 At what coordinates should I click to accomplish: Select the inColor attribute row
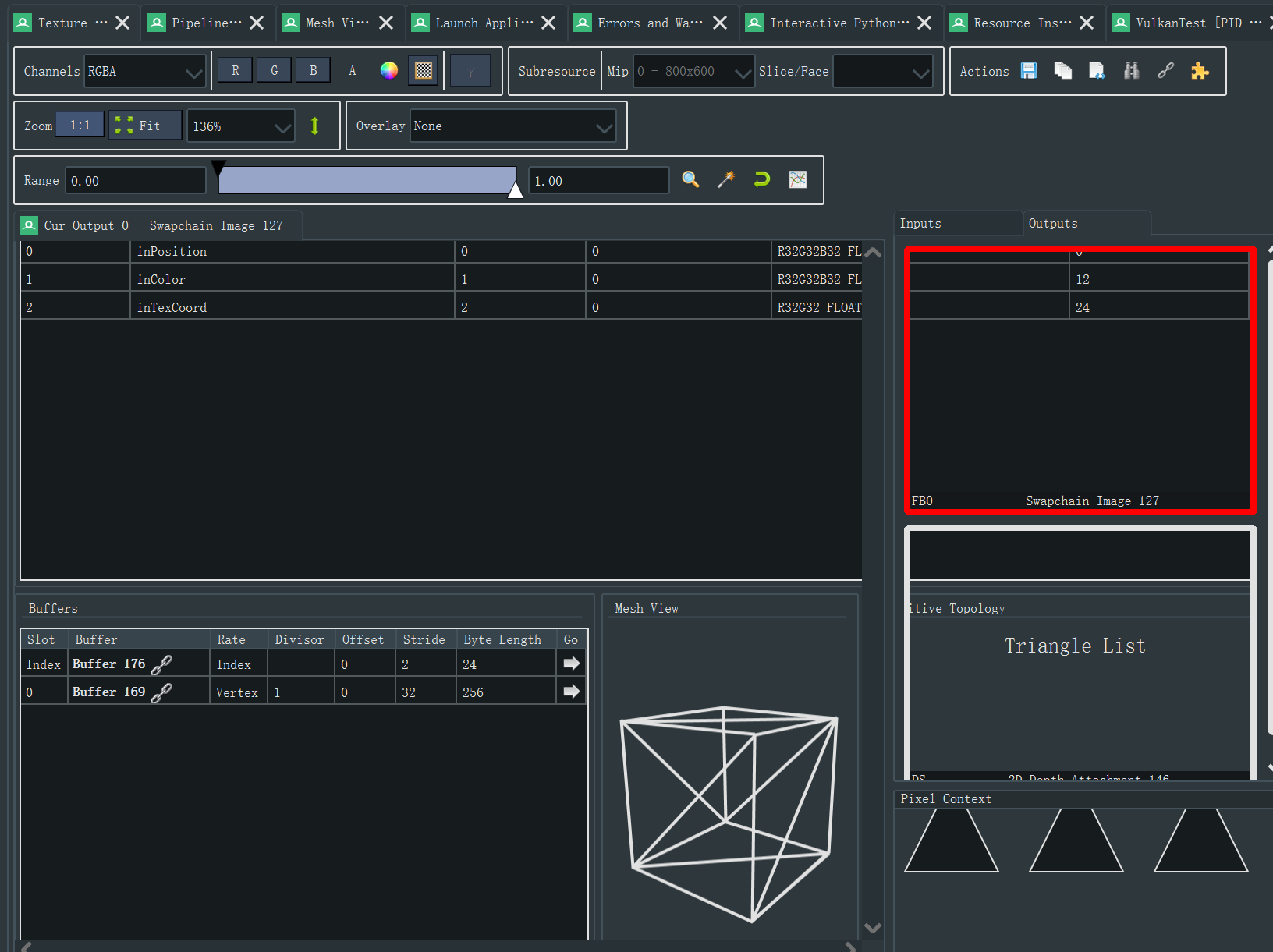tap(441, 279)
